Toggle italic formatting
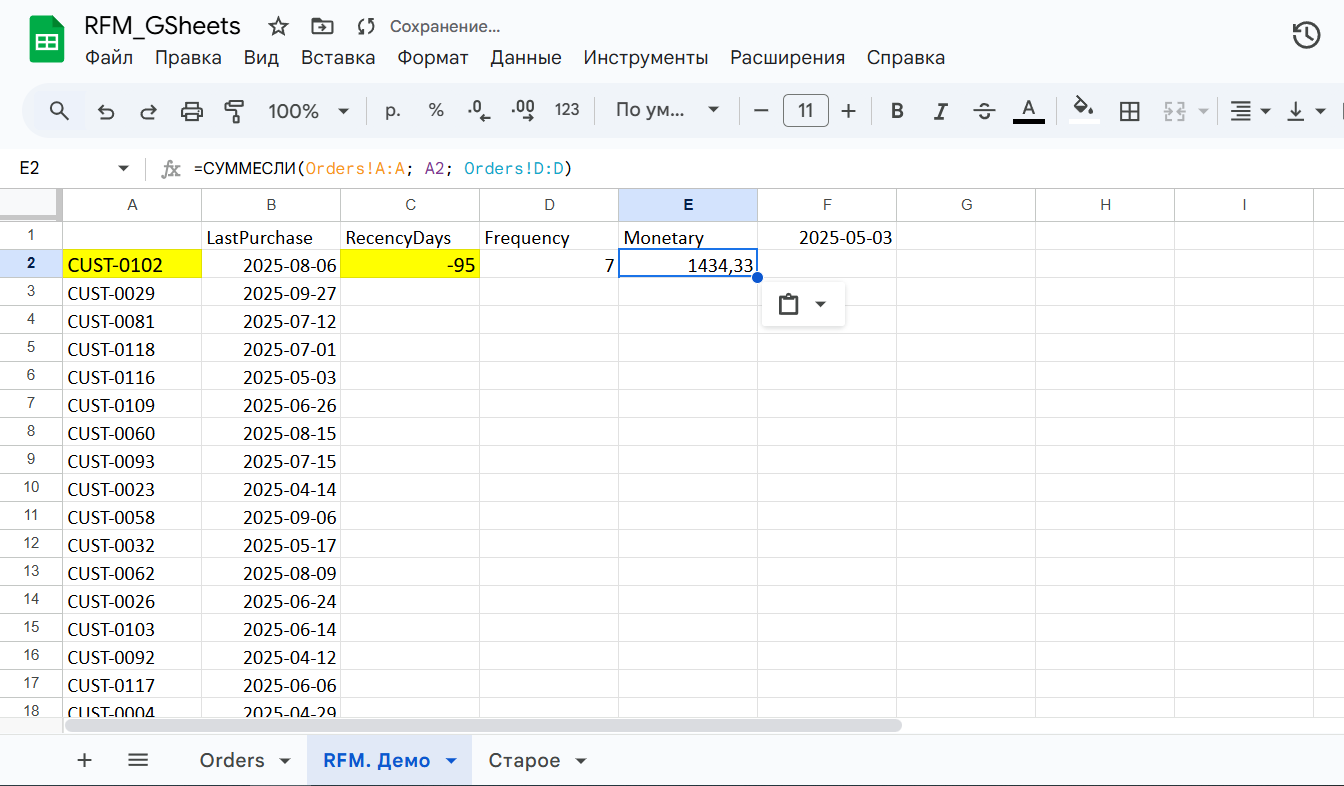This screenshot has height=786, width=1344. click(940, 111)
